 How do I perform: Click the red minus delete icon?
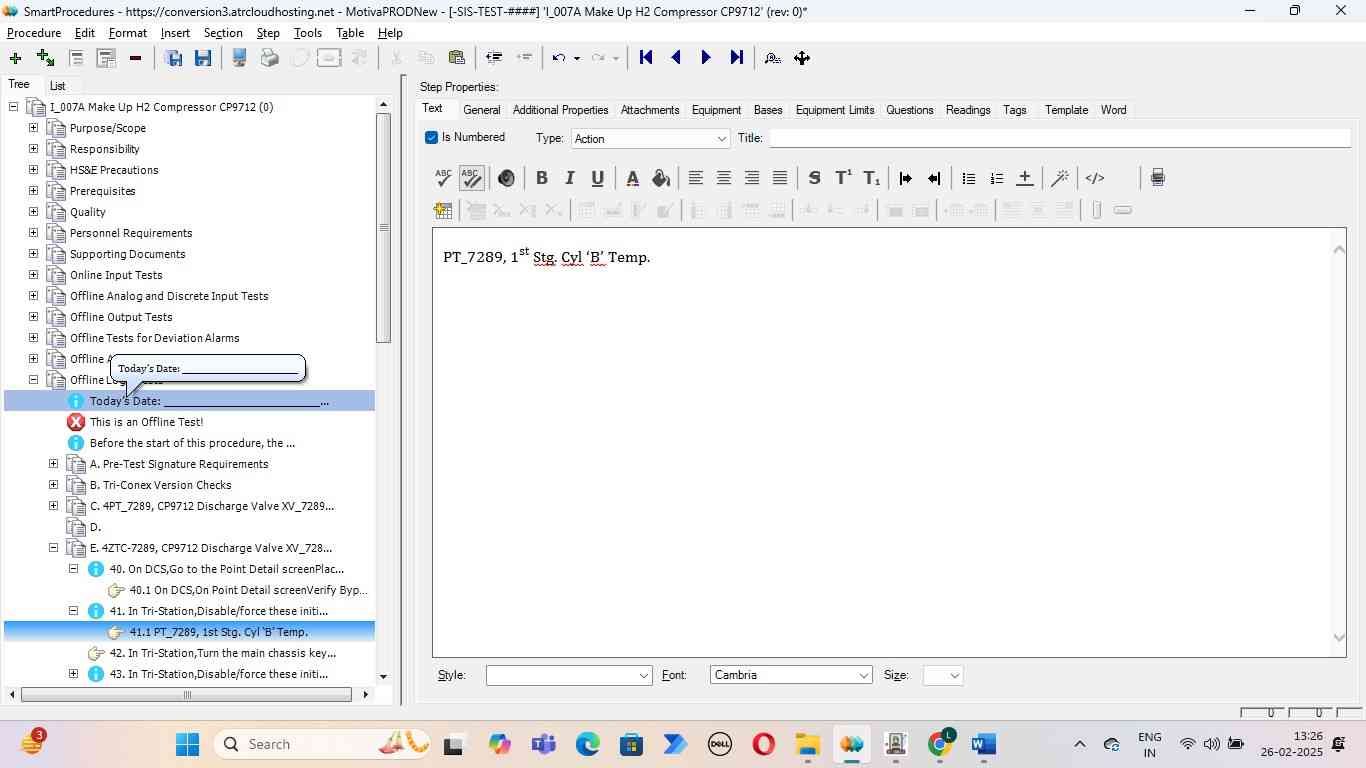click(135, 58)
